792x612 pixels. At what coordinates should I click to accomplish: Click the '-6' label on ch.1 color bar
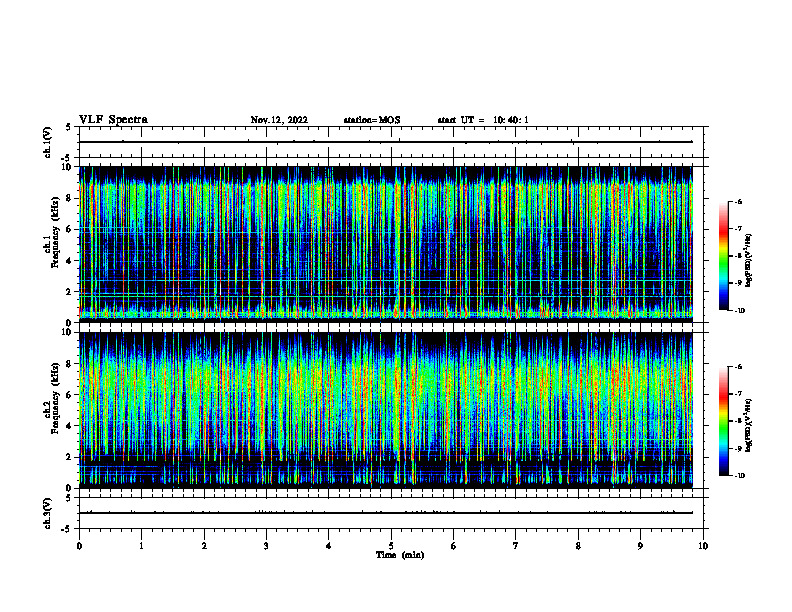pyautogui.click(x=737, y=201)
